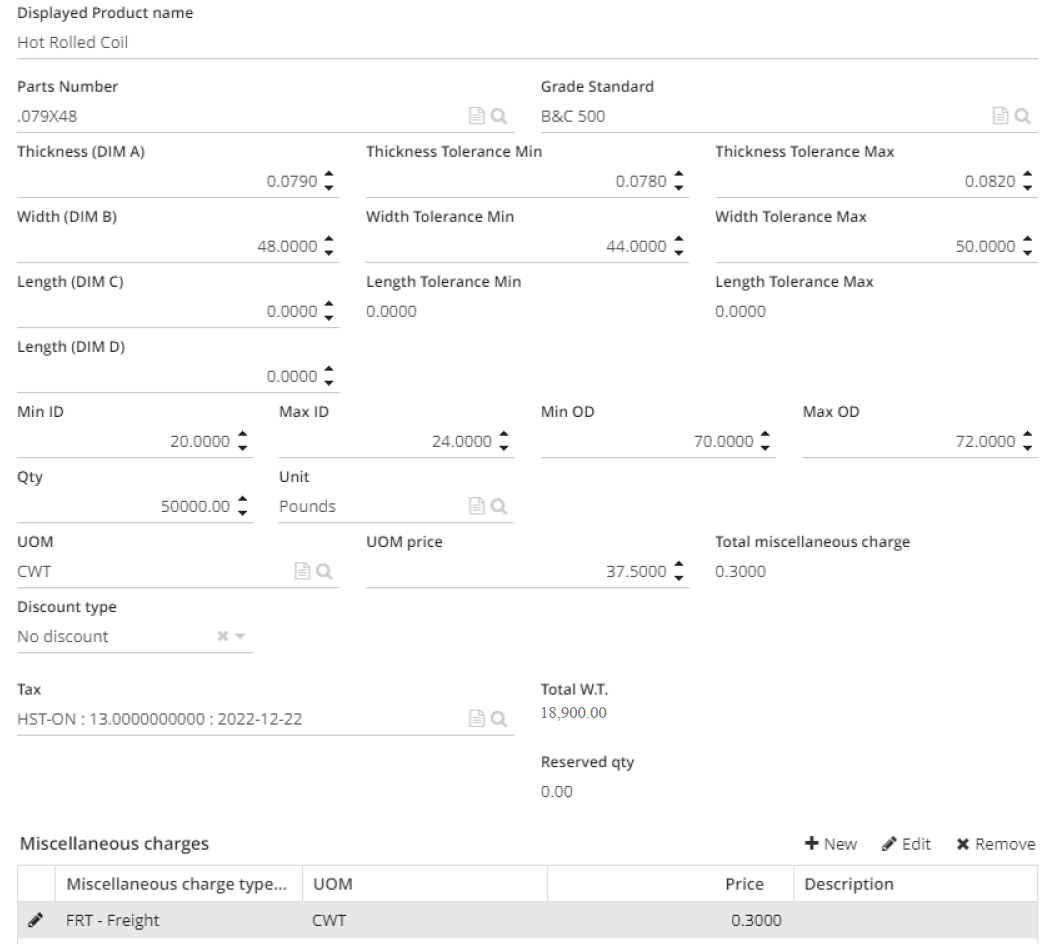Add a New miscellaneous charge
1042x944 pixels.
click(830, 844)
